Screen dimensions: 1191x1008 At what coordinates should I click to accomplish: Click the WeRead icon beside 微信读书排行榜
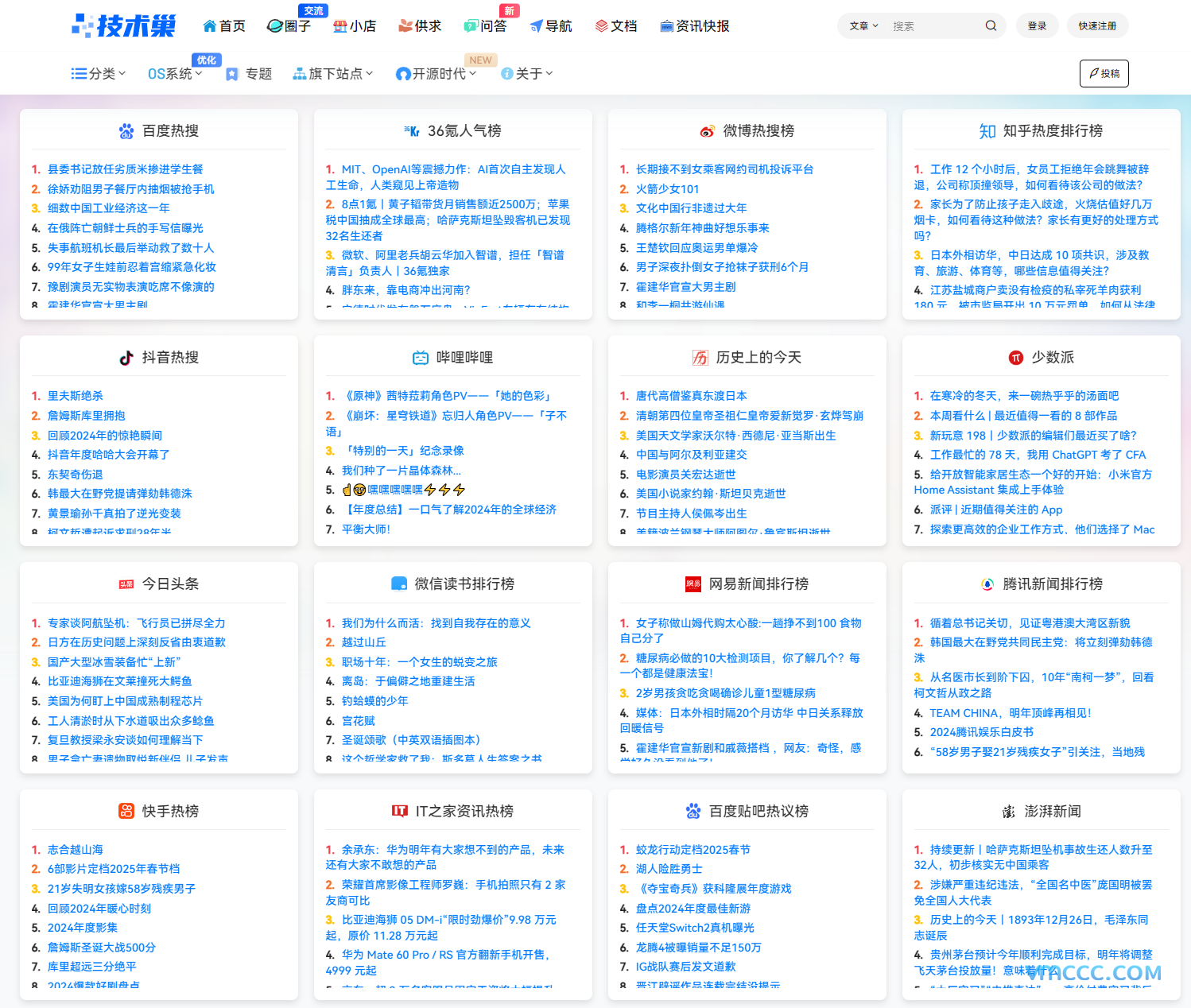click(x=399, y=584)
